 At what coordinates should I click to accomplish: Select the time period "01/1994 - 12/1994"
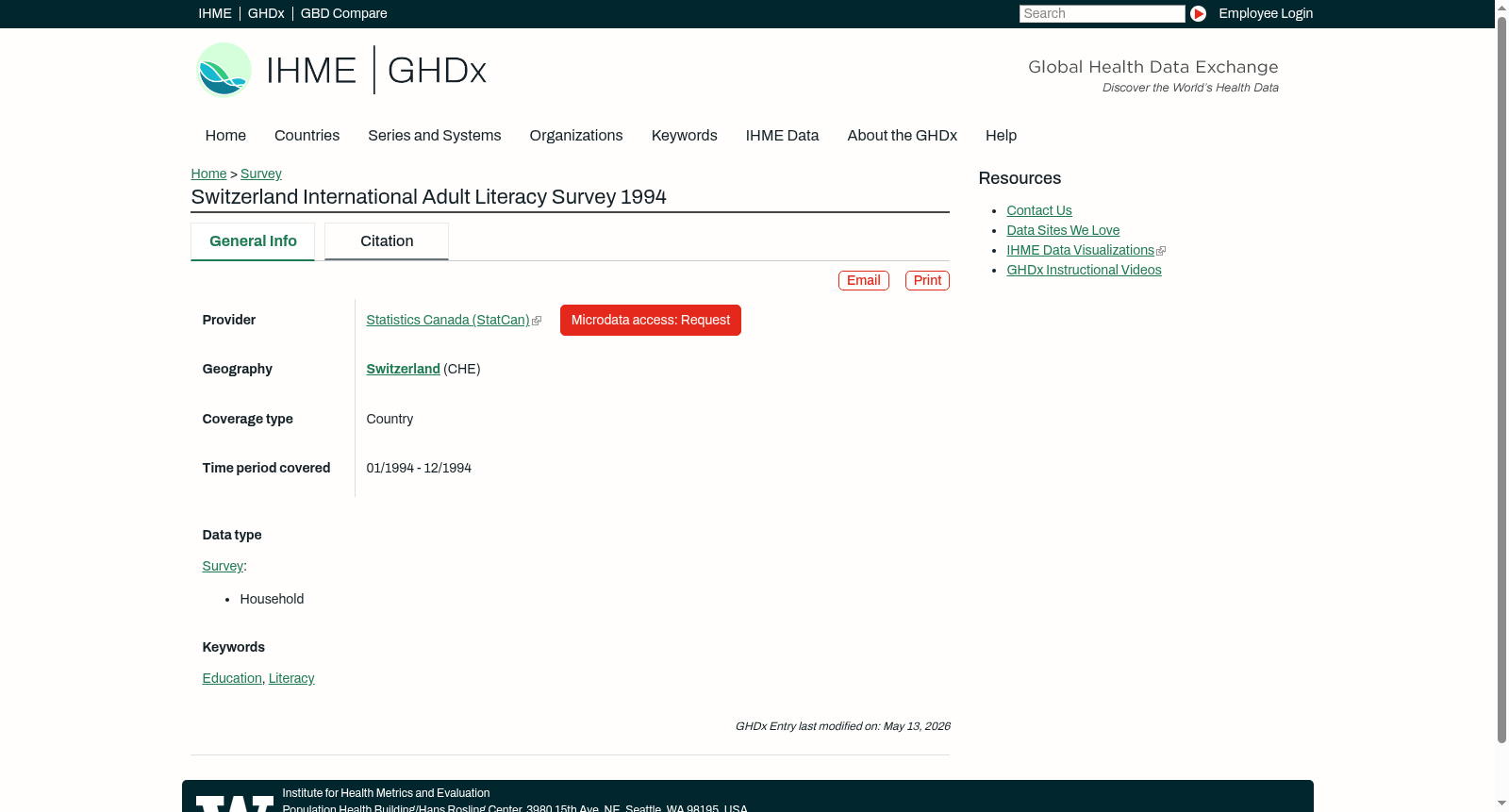coord(419,468)
